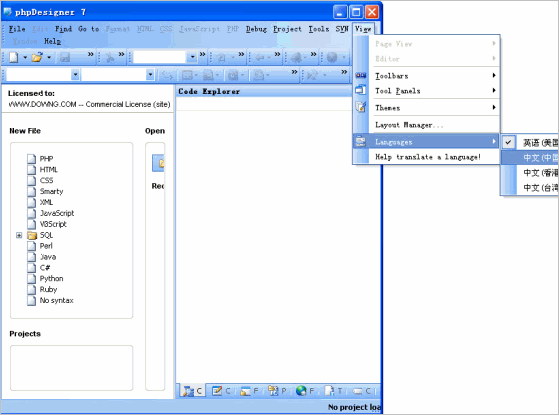Click the greyed Cut scissors icon
This screenshot has height=415, width=559.
pos(110,57)
